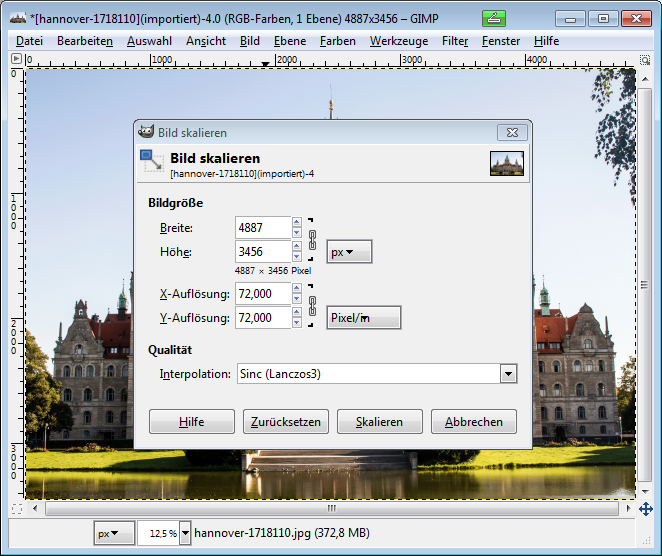Click the zoom-on-resize icon at top right
Screen dimensions: 662x556
646,60
